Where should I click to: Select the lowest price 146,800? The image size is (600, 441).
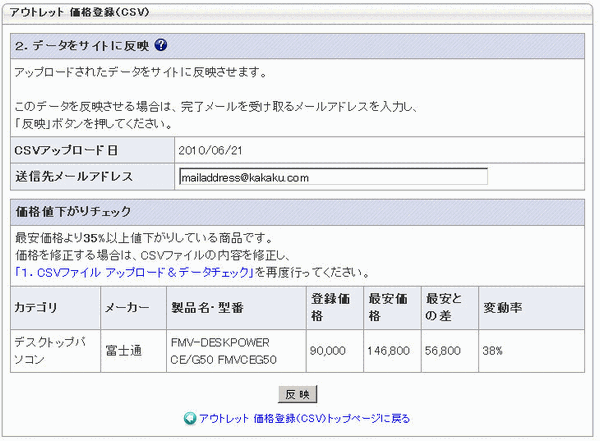(x=388, y=351)
